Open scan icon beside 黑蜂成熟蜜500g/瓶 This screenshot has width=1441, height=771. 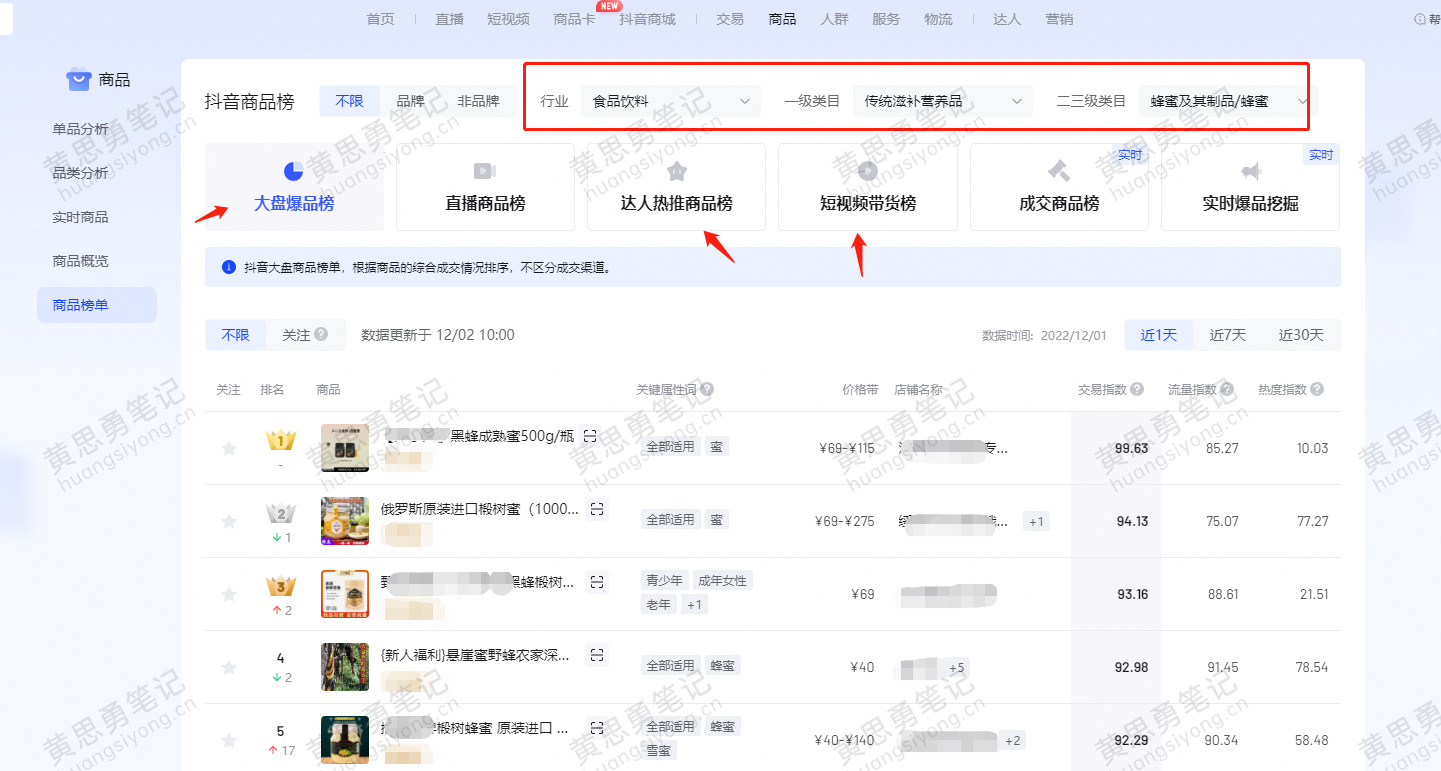590,436
